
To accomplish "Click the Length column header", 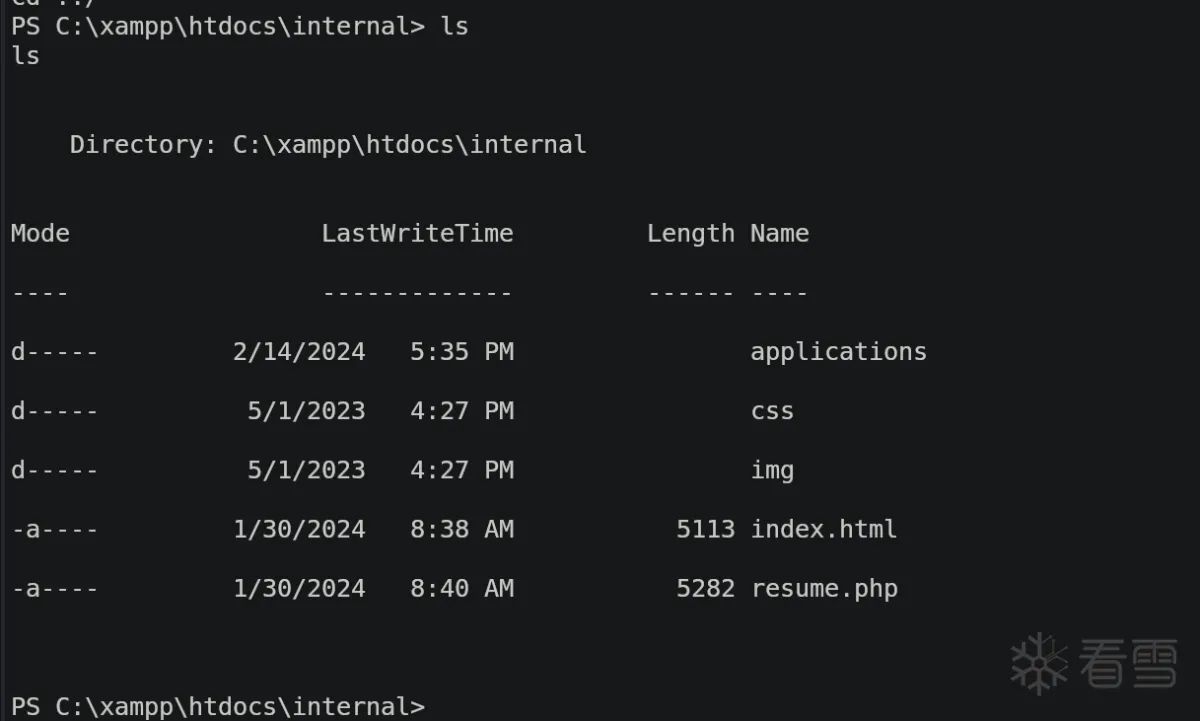I will pyautogui.click(x=690, y=234).
